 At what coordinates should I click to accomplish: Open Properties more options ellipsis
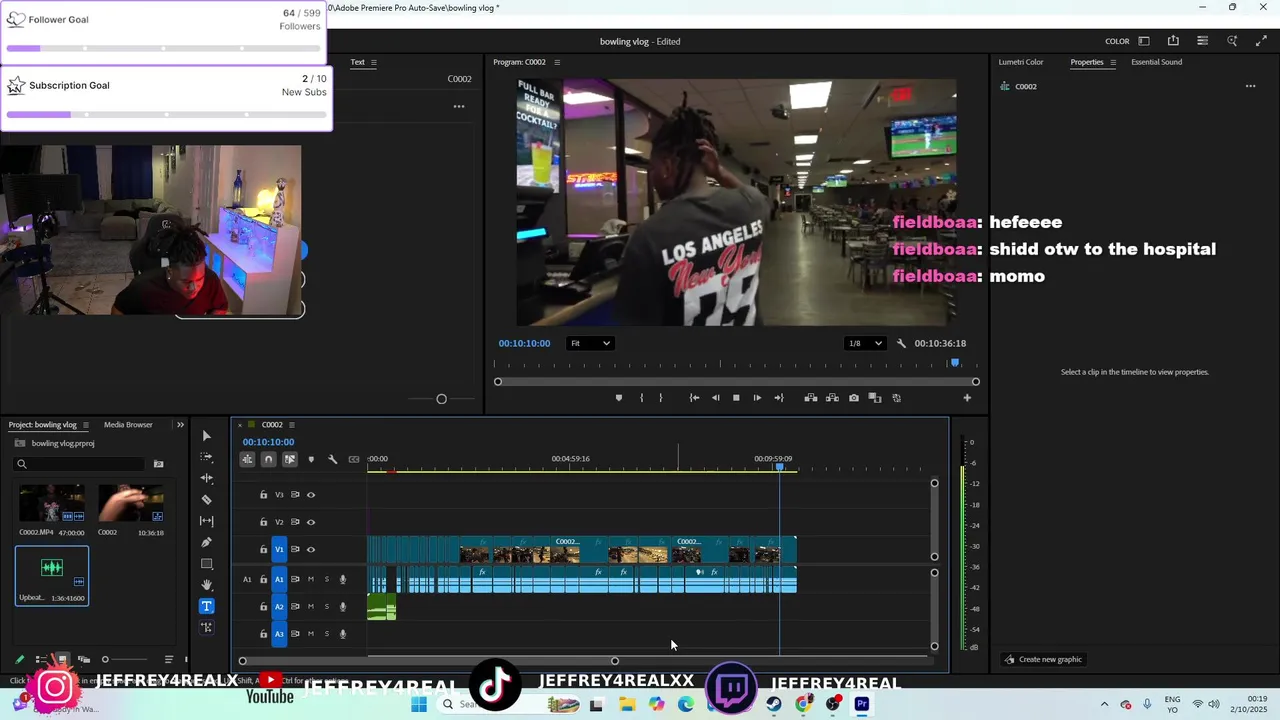click(1250, 86)
